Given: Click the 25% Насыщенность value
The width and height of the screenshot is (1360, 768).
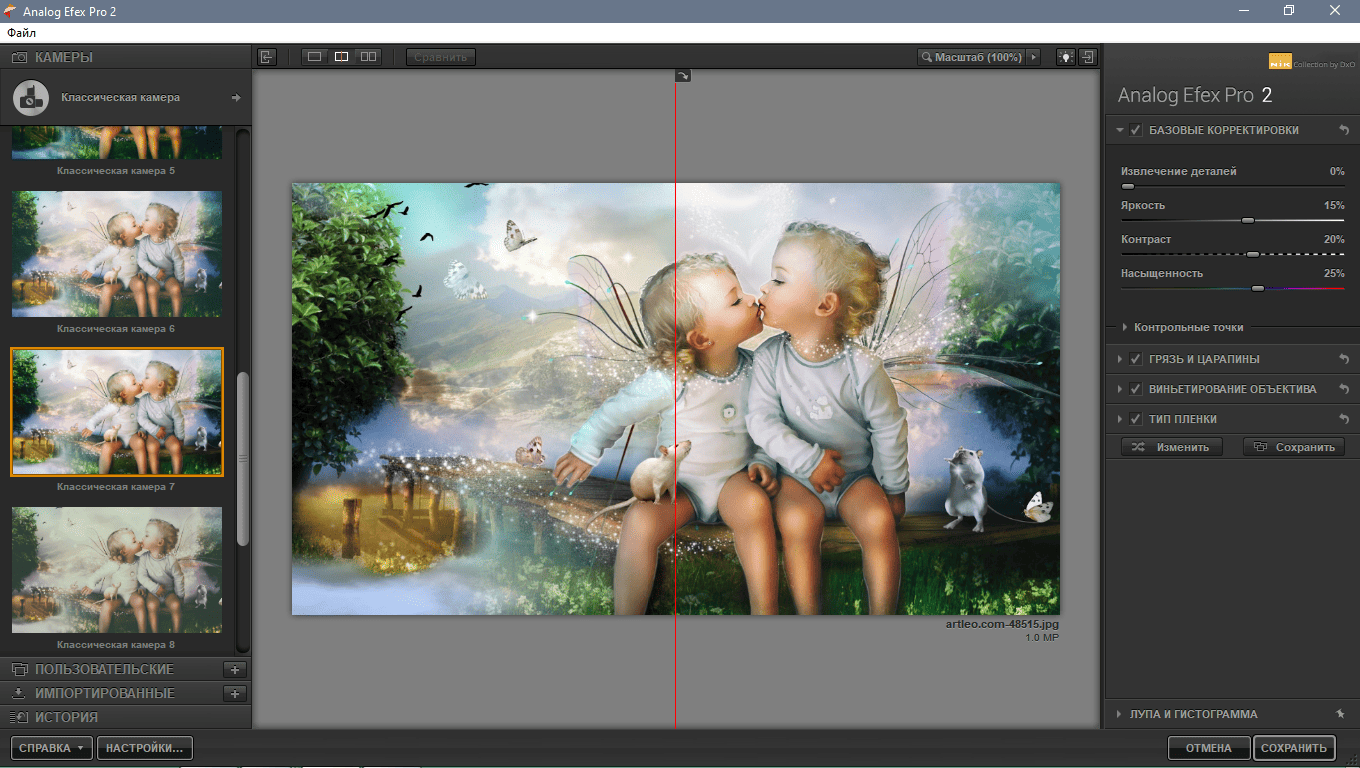Looking at the screenshot, I should coord(1334,273).
